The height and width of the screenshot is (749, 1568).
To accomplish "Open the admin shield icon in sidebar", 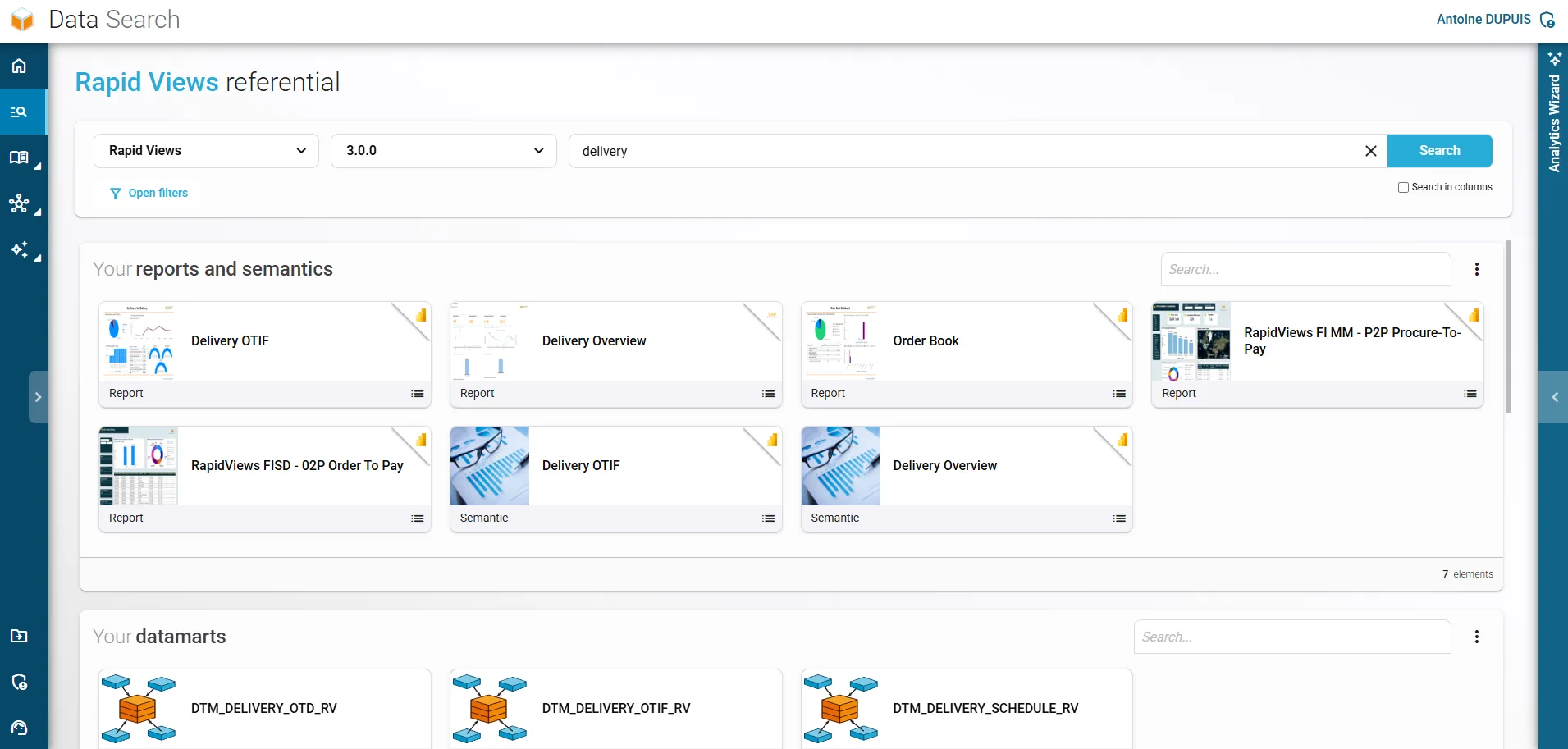I will click(x=19, y=682).
